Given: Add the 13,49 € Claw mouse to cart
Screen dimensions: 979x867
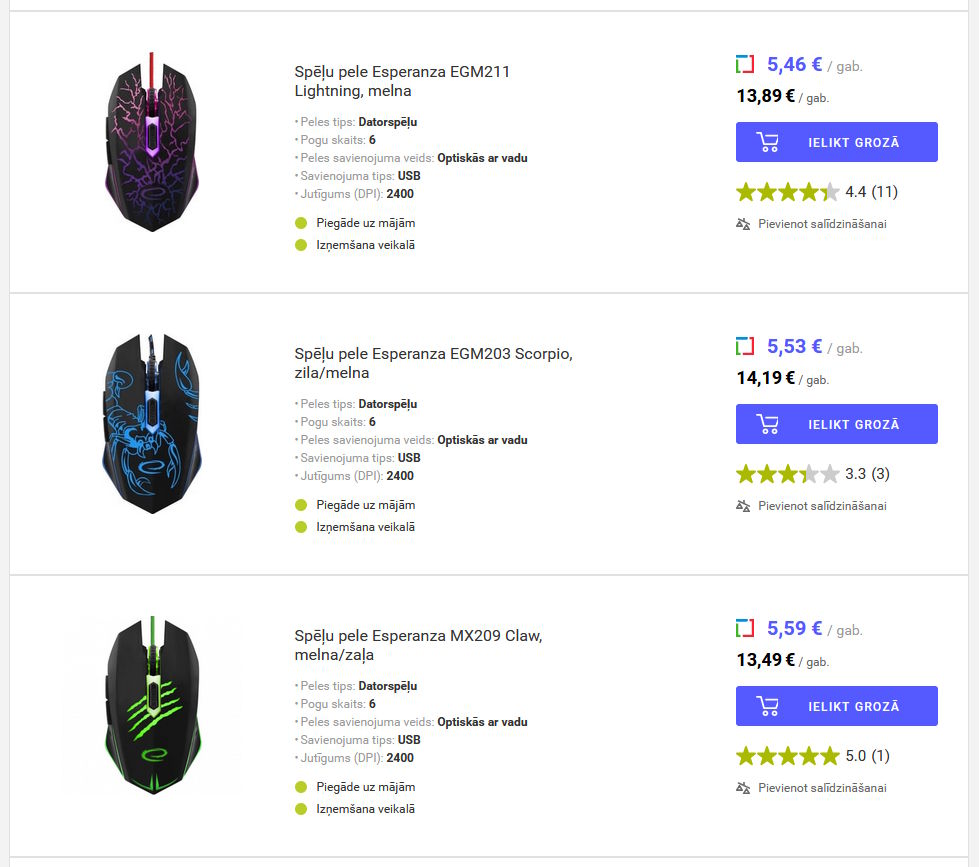Looking at the screenshot, I should 837,706.
